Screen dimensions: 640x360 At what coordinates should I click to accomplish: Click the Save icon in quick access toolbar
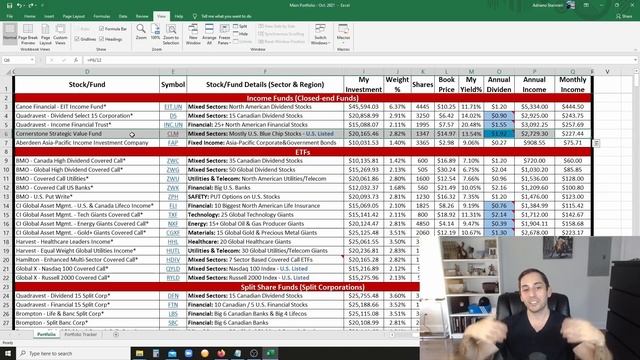pos(9,5)
